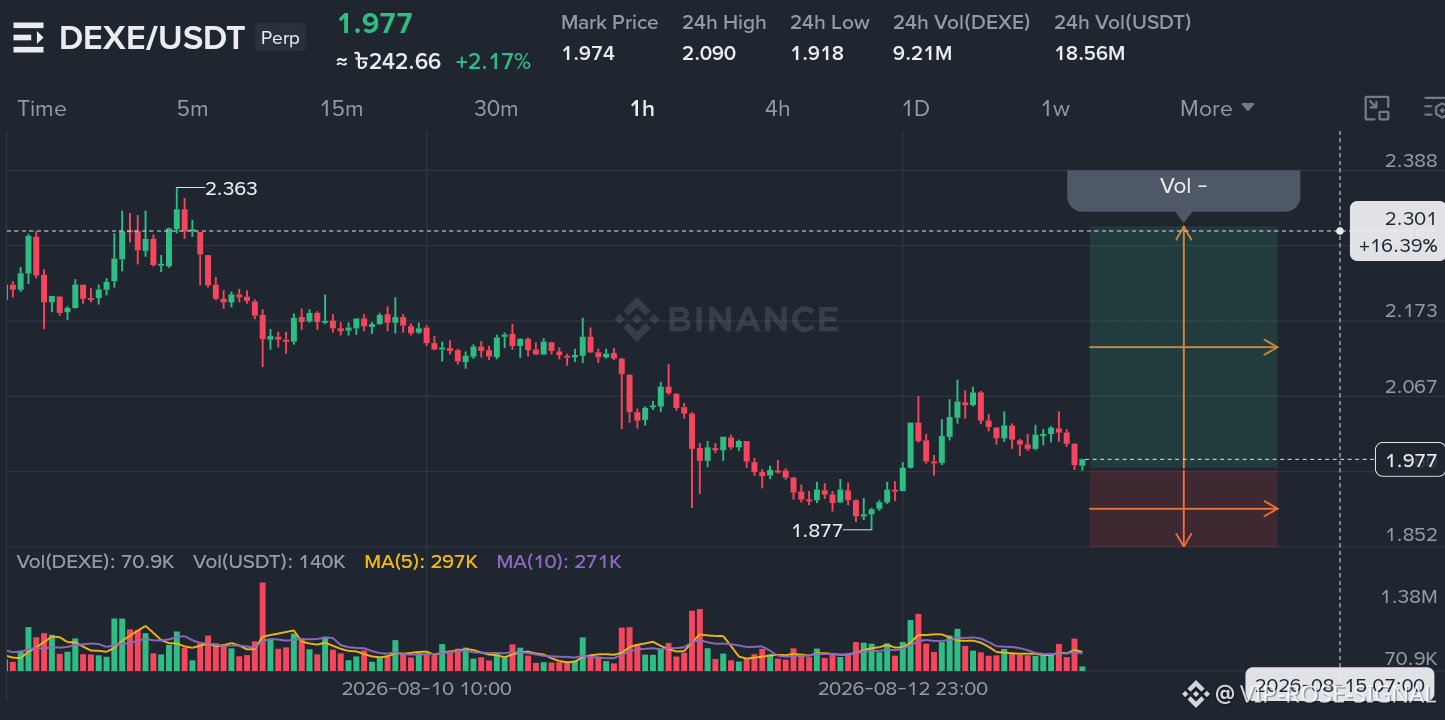Click the +2.17% change value
Screen dimensions: 1445x720
point(493,61)
